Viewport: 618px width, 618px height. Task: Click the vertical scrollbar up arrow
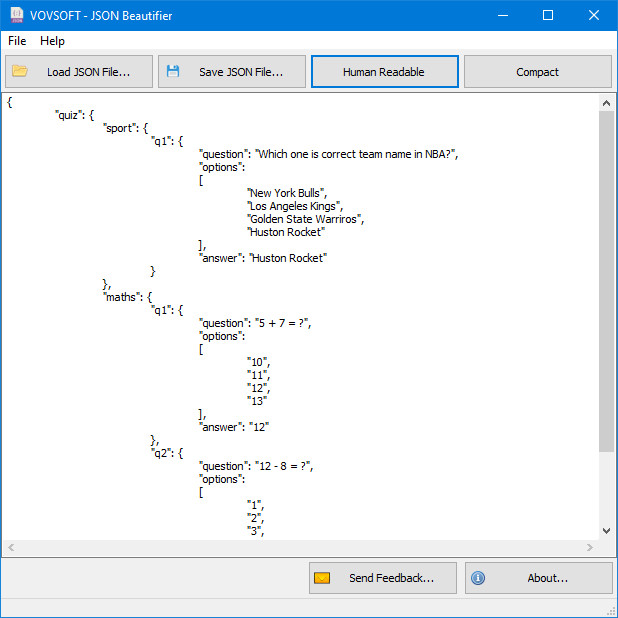[606, 103]
